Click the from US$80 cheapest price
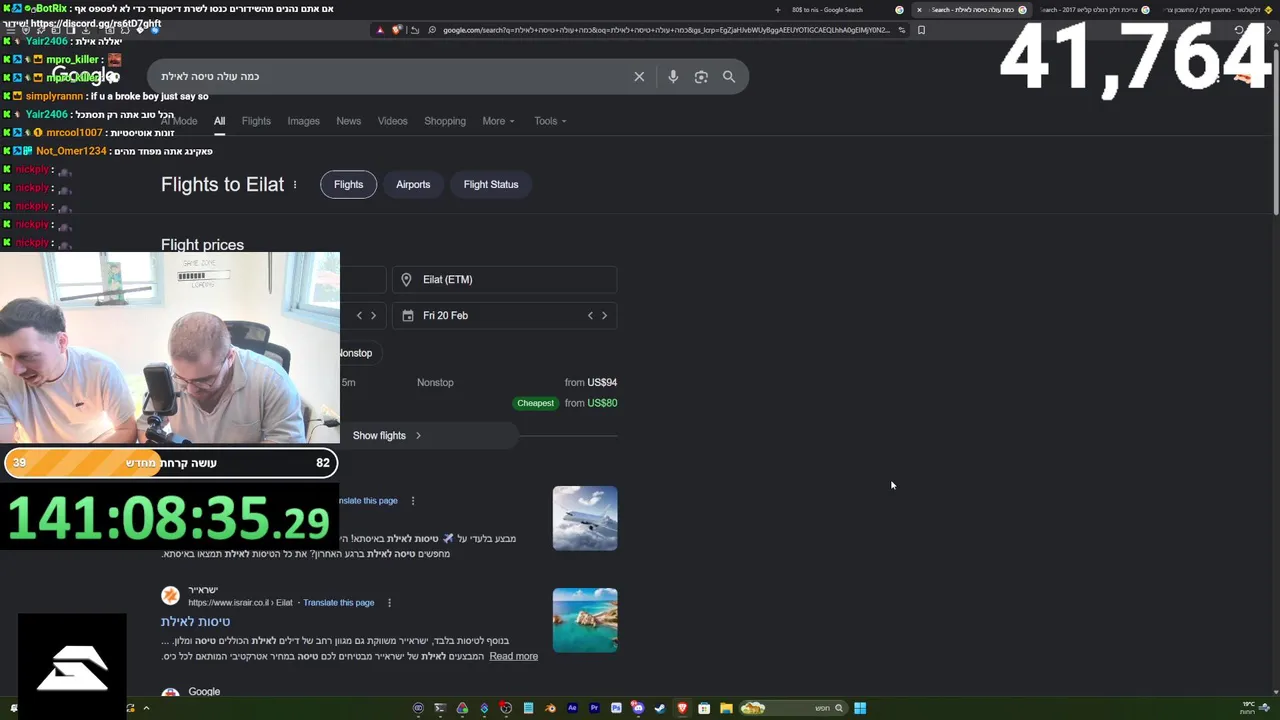 pyautogui.click(x=591, y=404)
